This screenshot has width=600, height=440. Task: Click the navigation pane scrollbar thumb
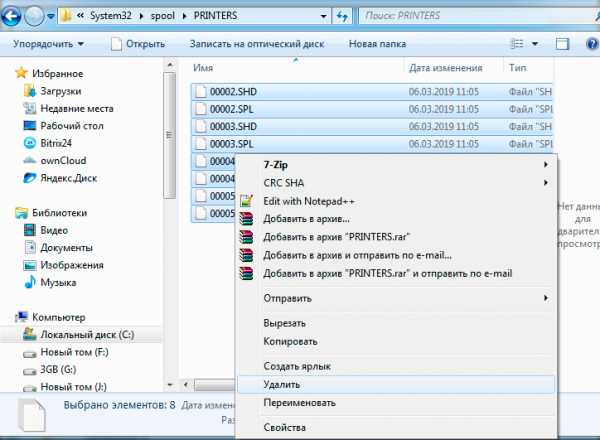tap(170, 135)
